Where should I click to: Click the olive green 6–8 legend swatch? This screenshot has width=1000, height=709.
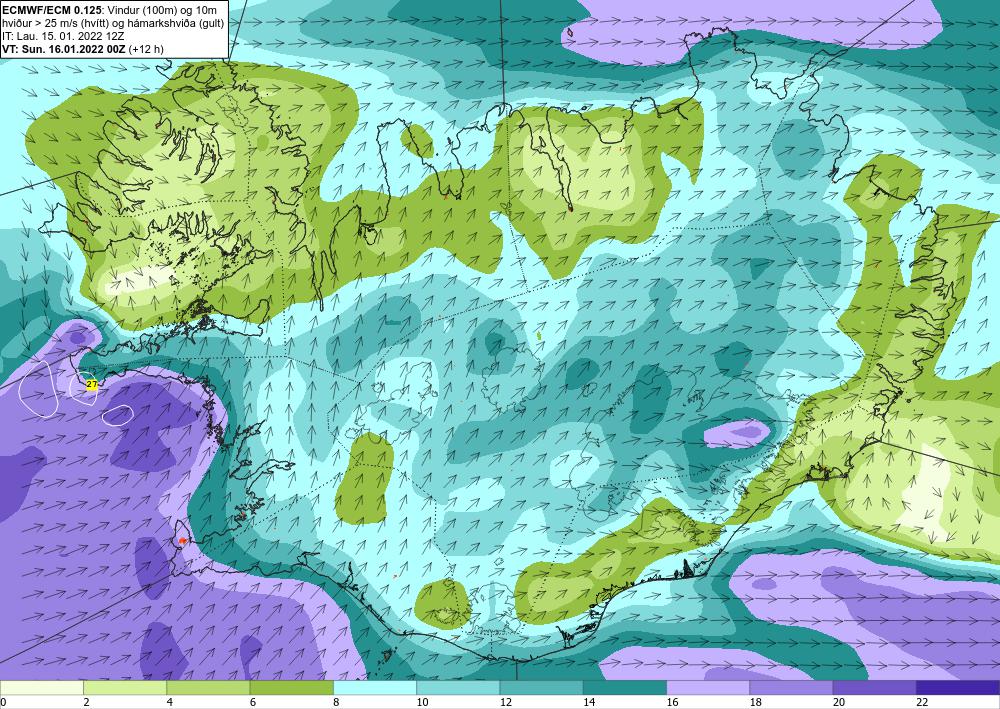pos(291,688)
